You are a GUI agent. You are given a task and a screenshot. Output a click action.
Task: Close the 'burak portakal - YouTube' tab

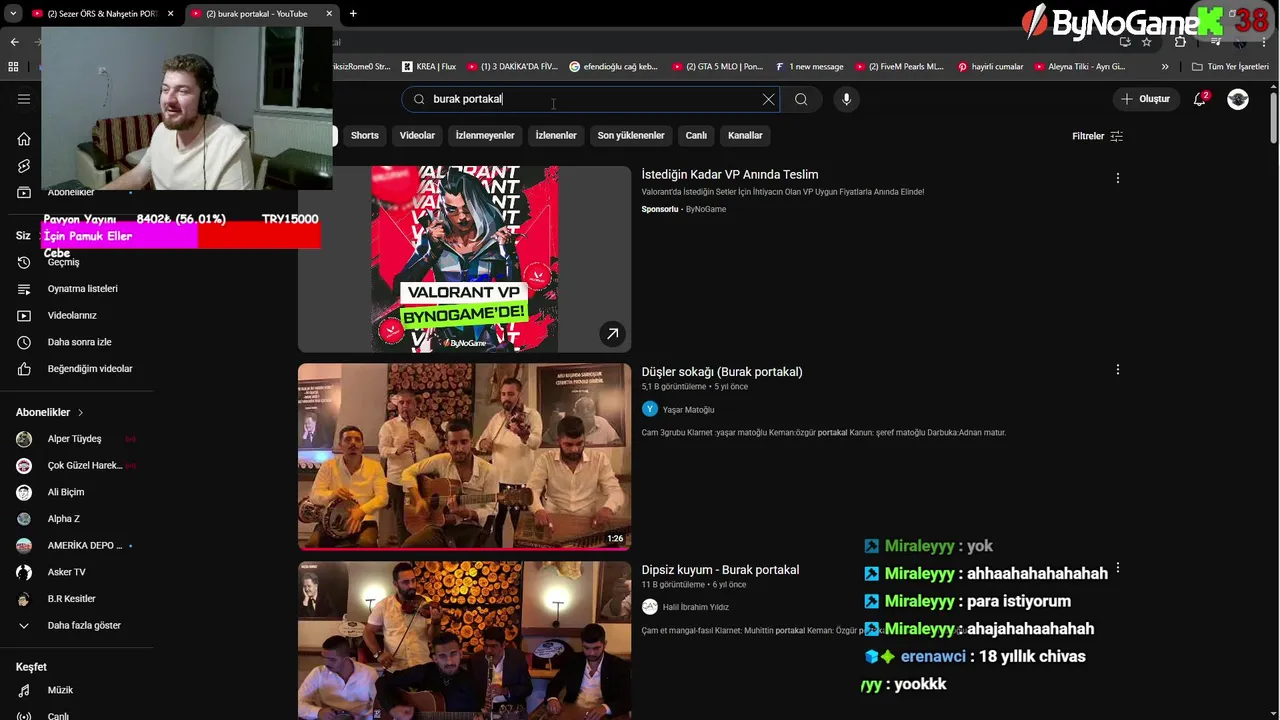329,14
